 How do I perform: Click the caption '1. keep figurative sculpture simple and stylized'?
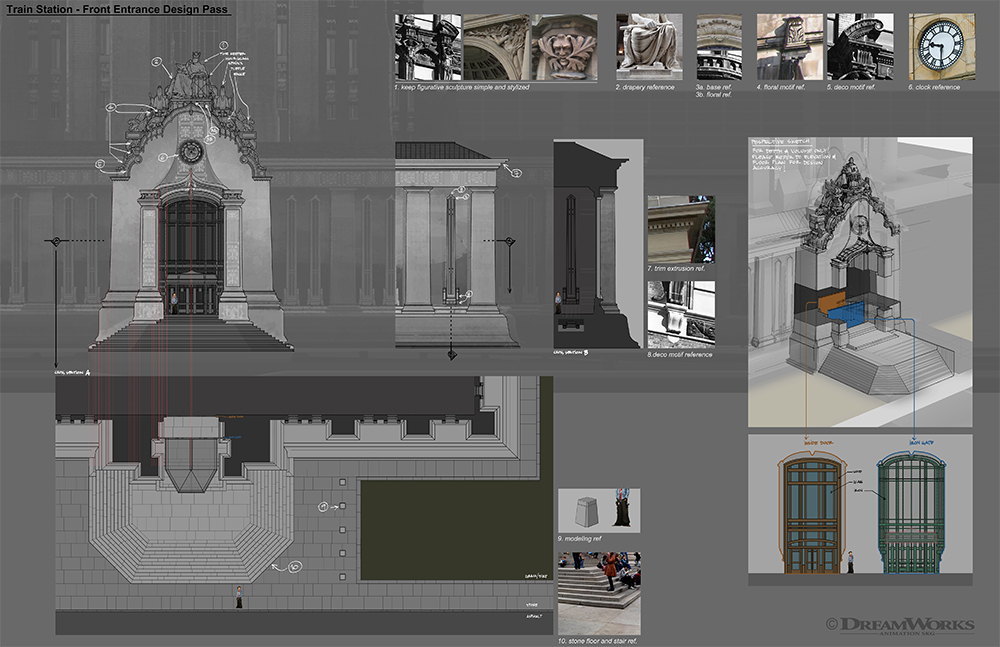tap(462, 87)
